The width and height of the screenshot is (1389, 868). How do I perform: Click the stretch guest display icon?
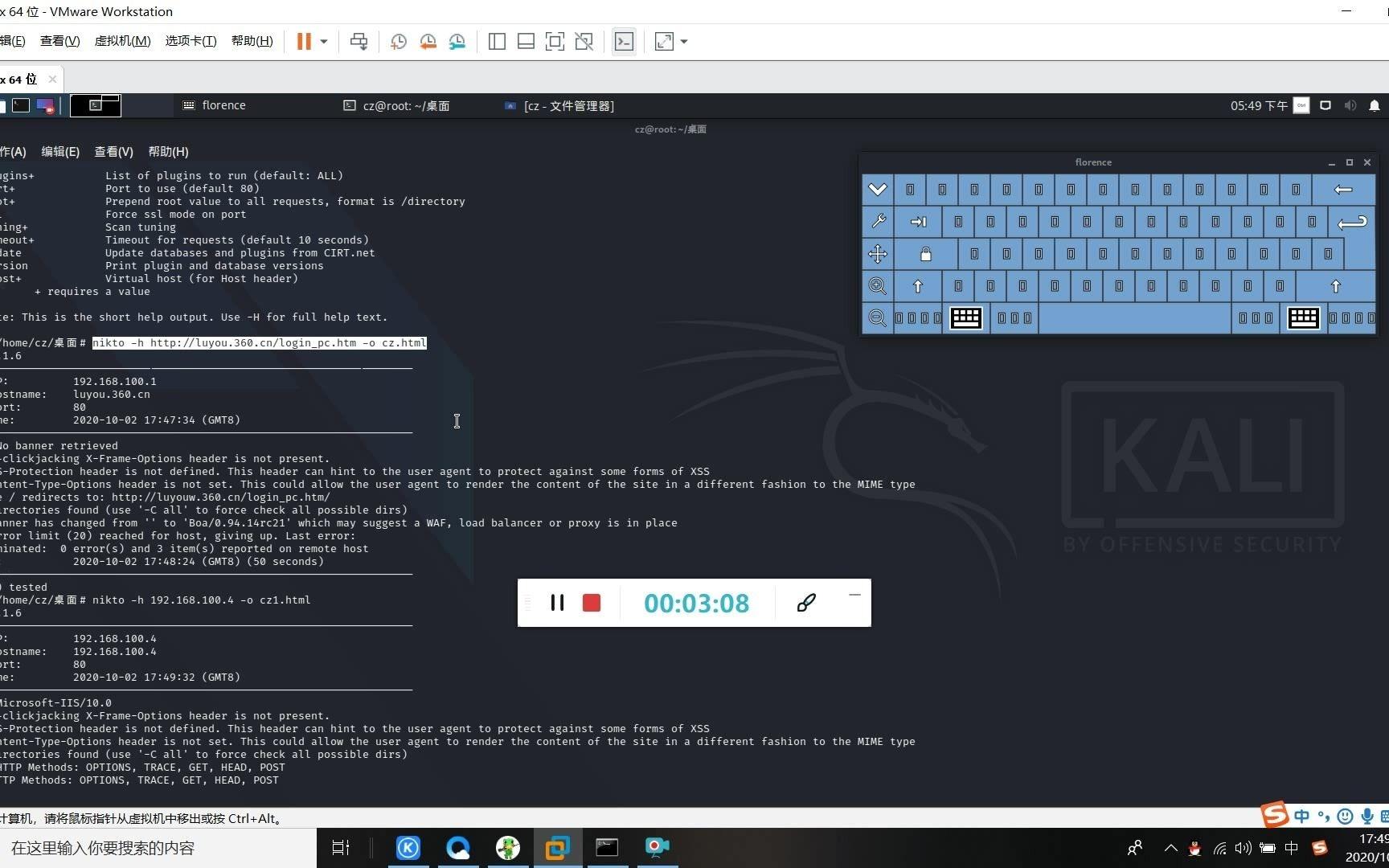[664, 42]
